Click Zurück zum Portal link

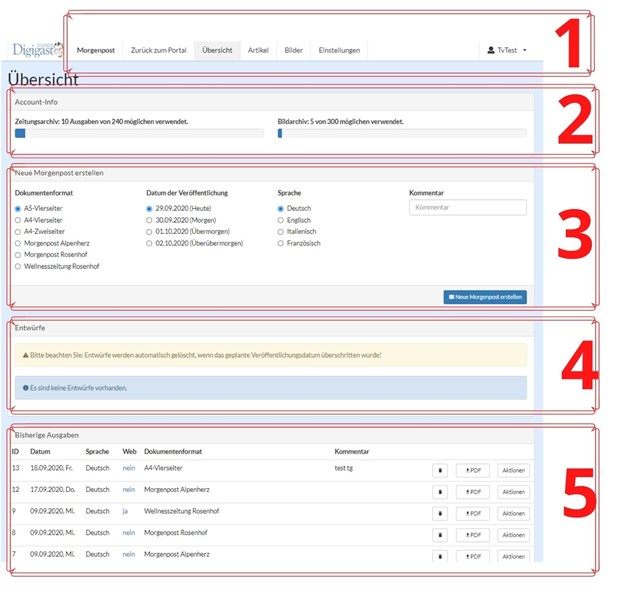click(x=158, y=50)
